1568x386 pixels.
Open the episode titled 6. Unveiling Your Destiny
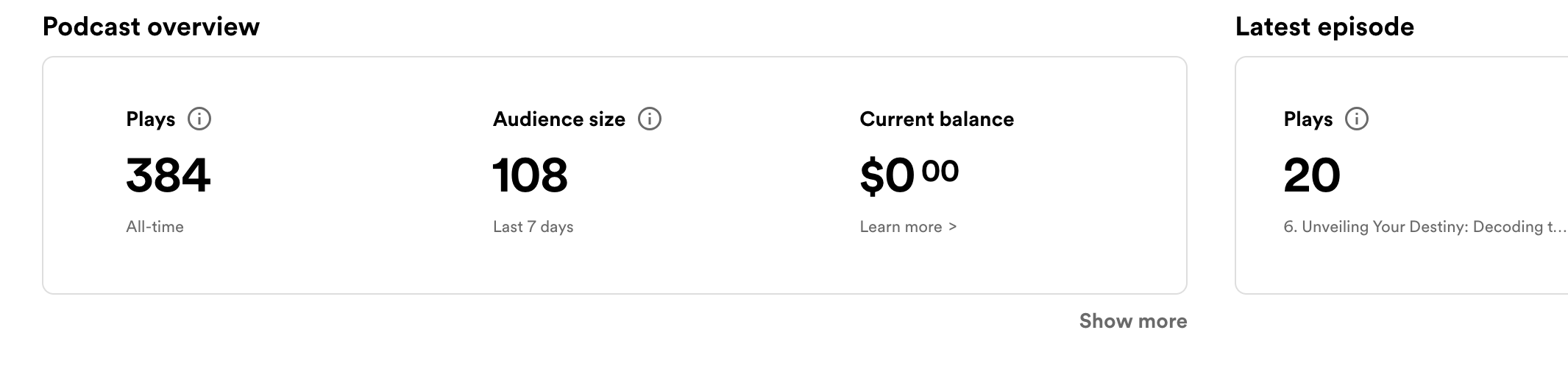point(1425,227)
